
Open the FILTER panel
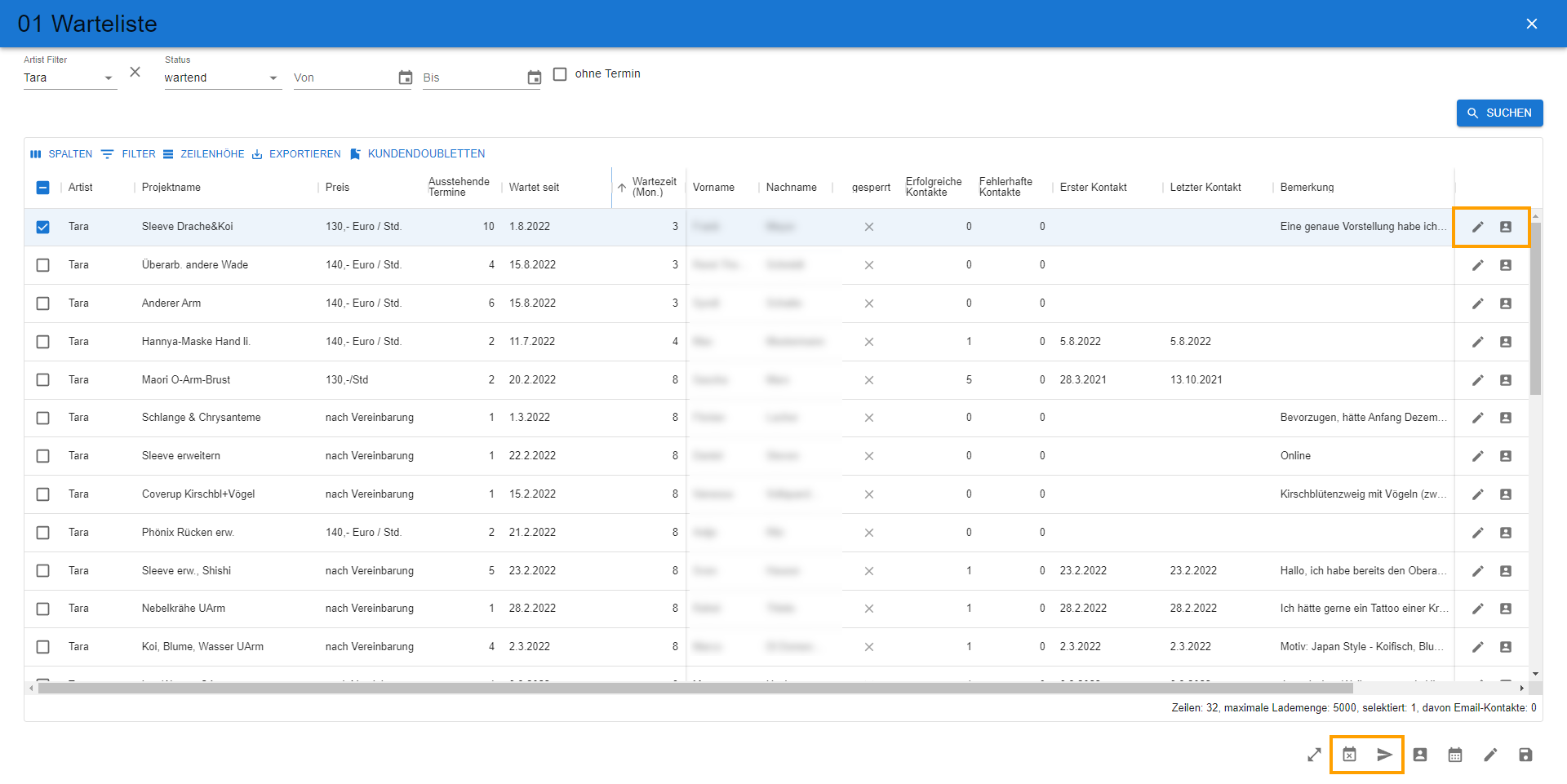pyautogui.click(x=128, y=154)
